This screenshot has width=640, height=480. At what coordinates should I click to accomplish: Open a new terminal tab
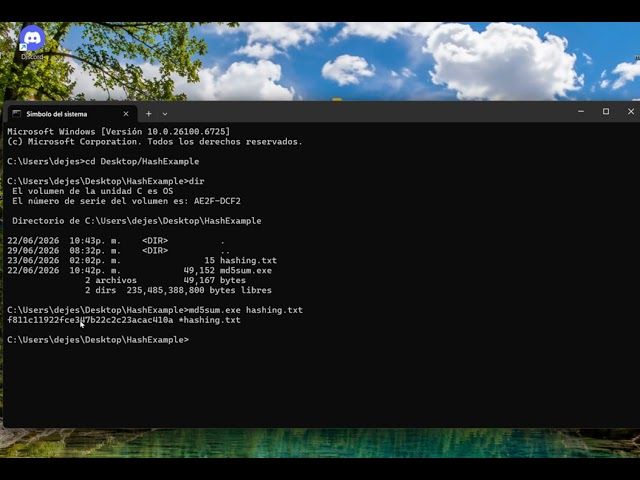pyautogui.click(x=149, y=114)
